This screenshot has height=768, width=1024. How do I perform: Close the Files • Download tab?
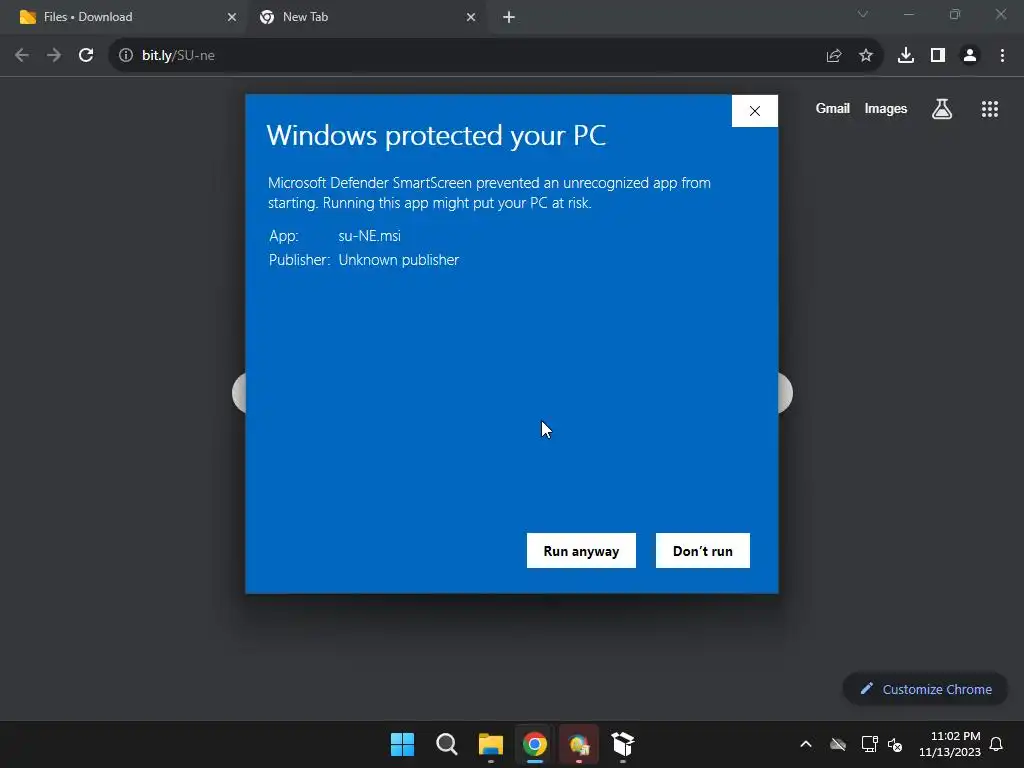pyautogui.click(x=232, y=17)
